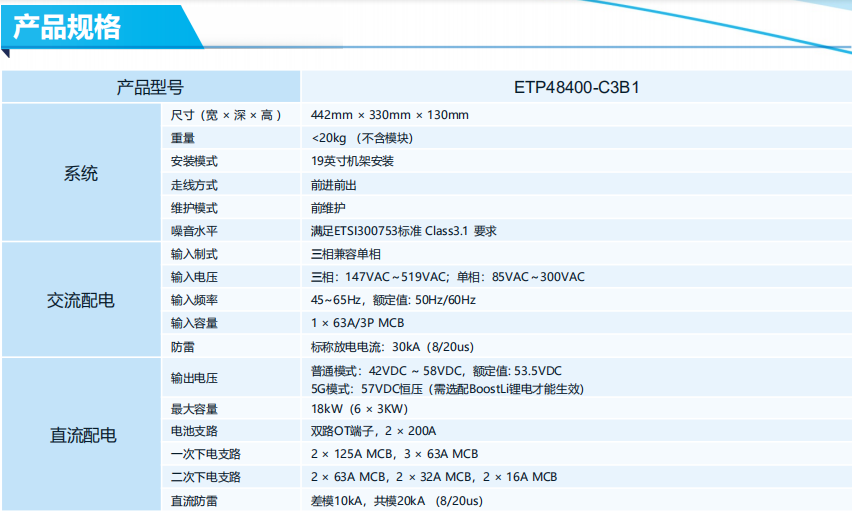The image size is (852, 512).
Task: Click the 442mm × 330mm × 130mm value
Action: [390, 115]
